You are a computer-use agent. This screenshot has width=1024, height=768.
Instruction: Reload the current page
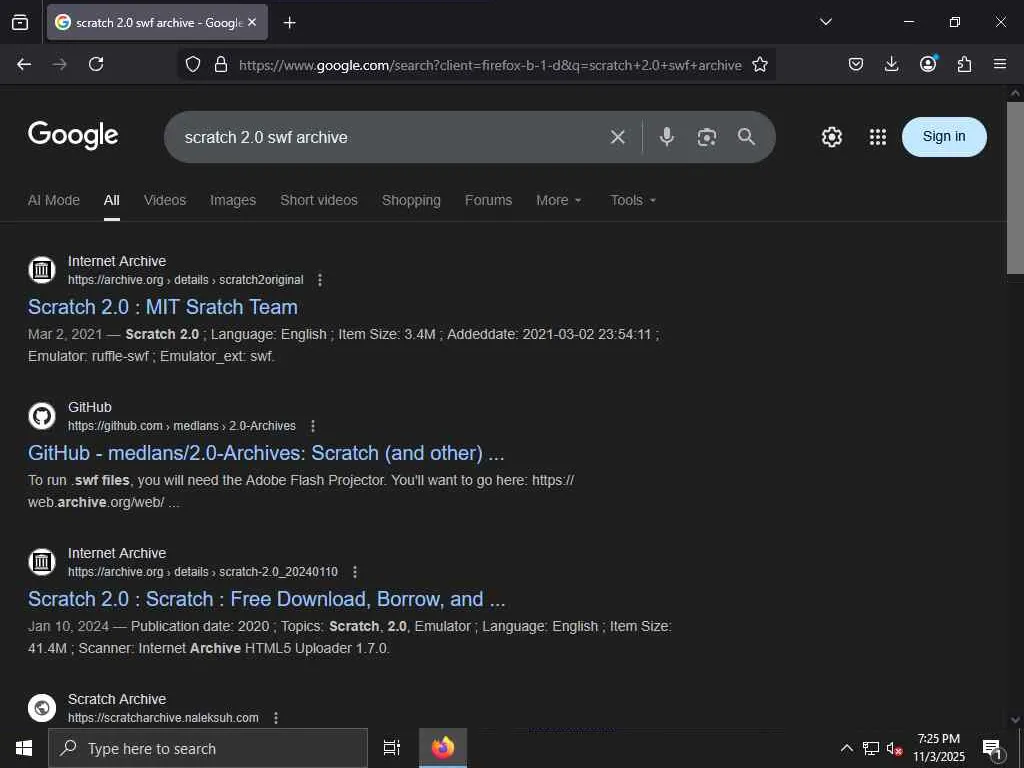tap(96, 64)
